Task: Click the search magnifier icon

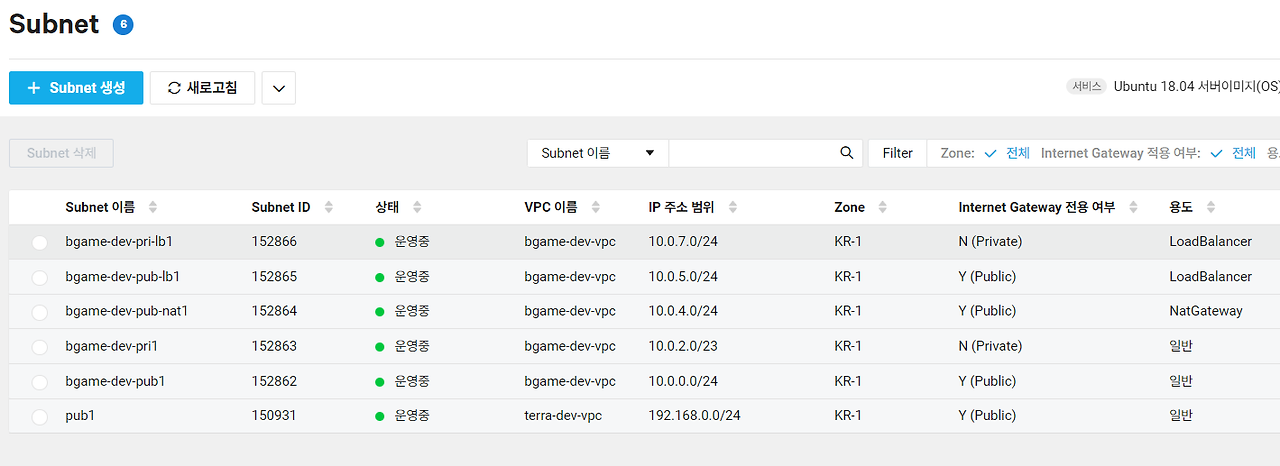Action: click(x=846, y=153)
